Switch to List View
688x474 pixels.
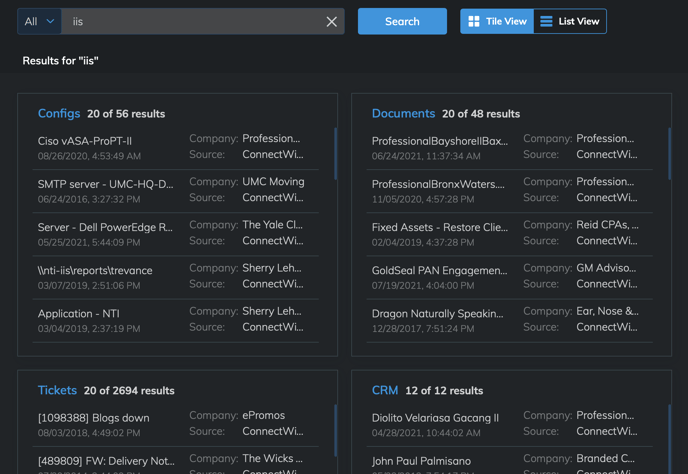point(570,21)
